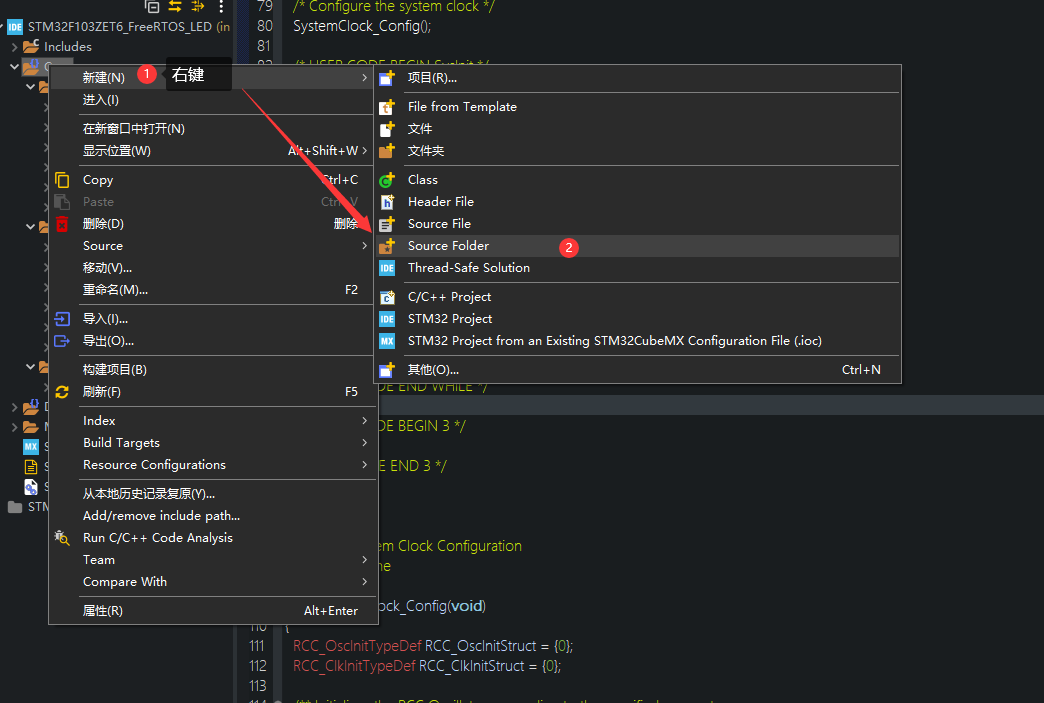
Task: Click the Export icon beside 导出(O)...
Action: point(62,341)
